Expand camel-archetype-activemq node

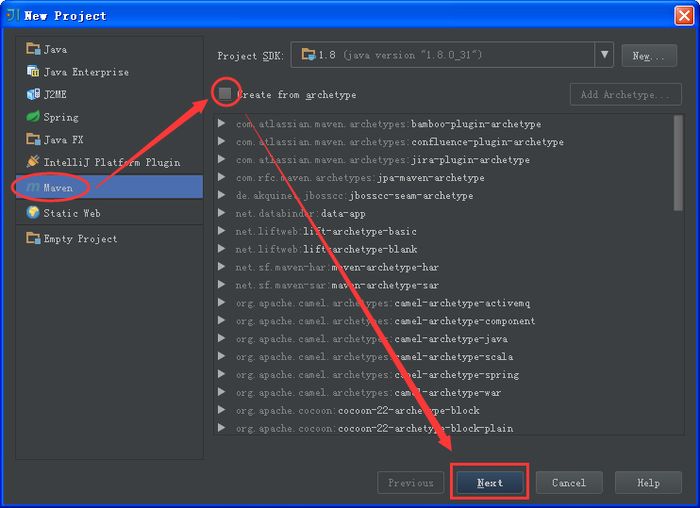(x=221, y=302)
